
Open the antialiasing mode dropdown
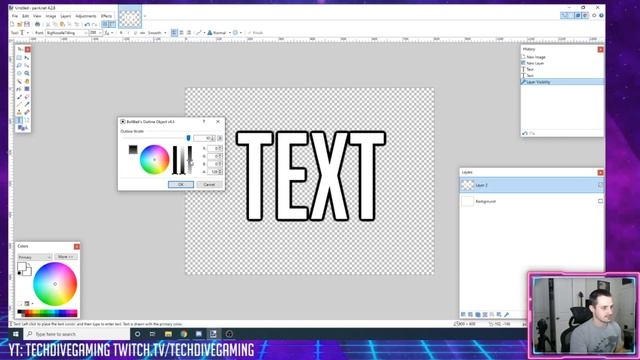click(x=200, y=33)
